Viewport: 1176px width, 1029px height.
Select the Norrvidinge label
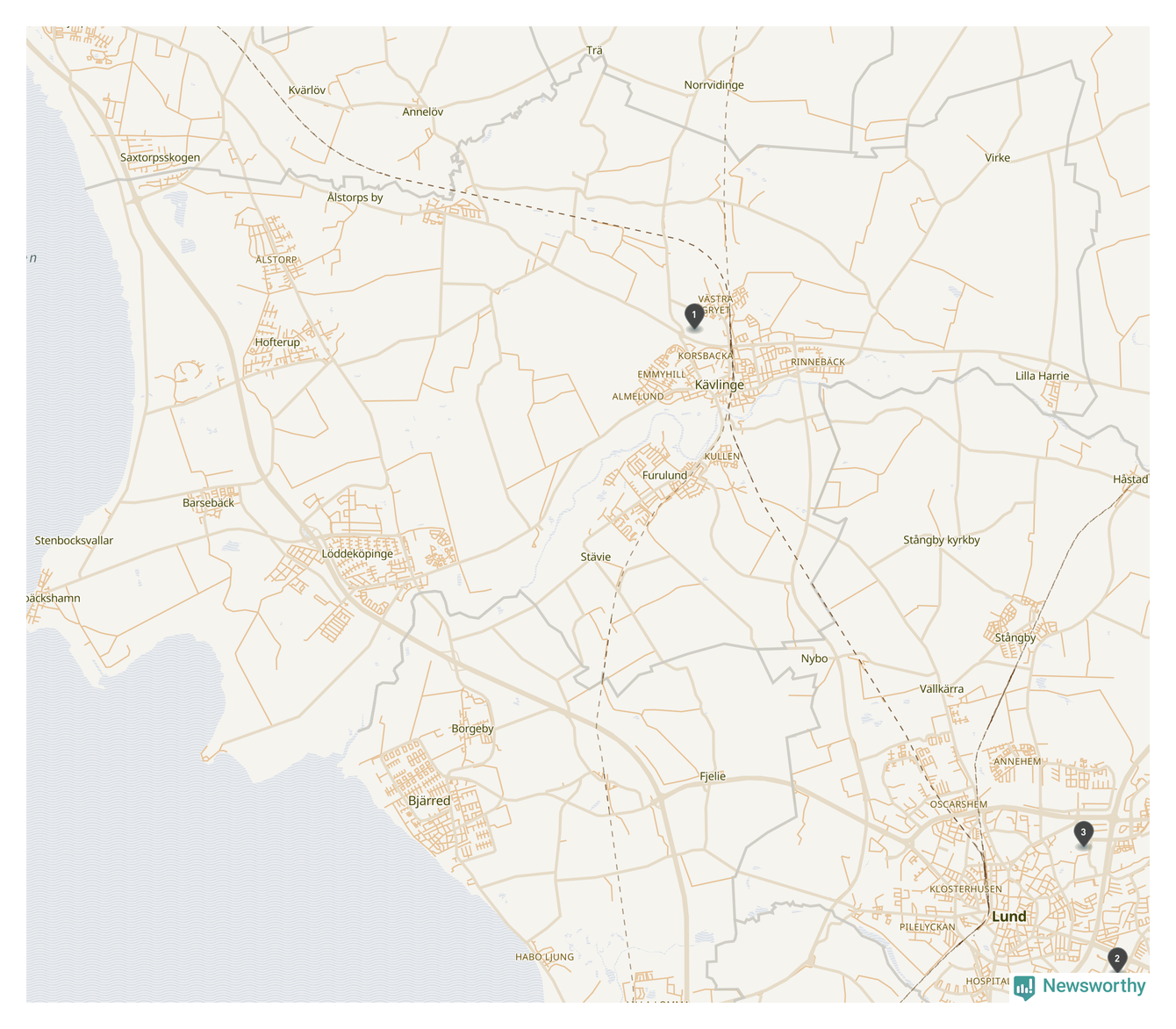[713, 85]
